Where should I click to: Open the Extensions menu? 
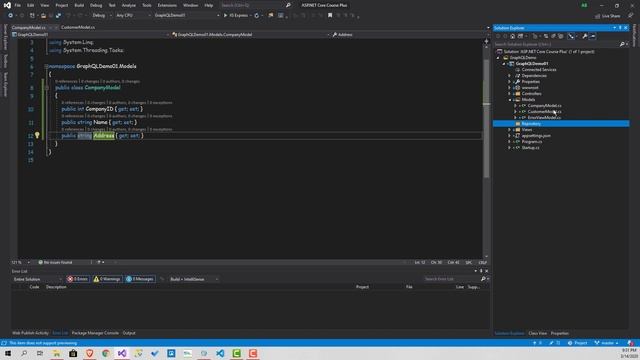click(167, 5)
